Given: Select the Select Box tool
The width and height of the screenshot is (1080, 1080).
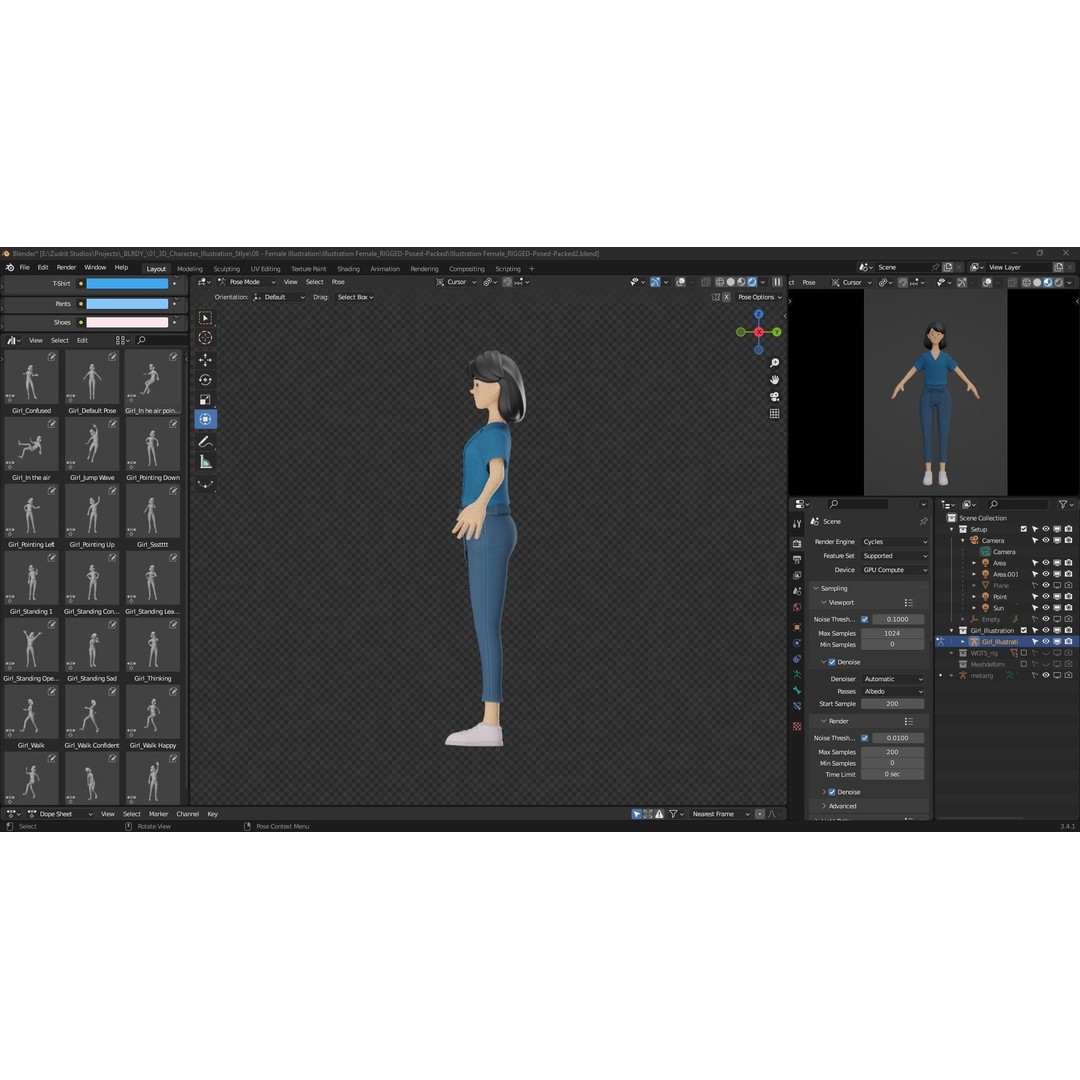Looking at the screenshot, I should coord(205,318).
